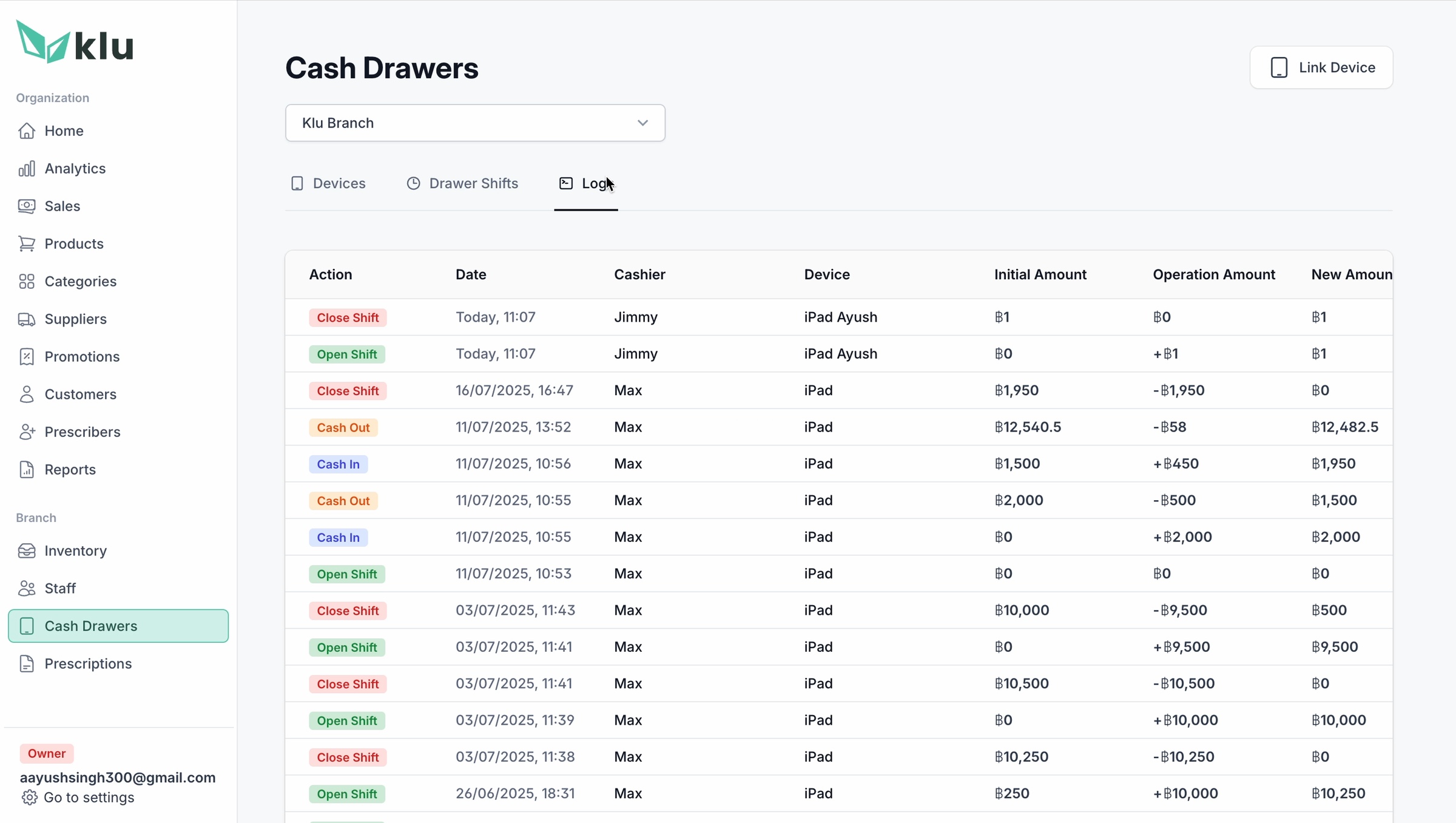The height and width of the screenshot is (823, 1456).
Task: Click the klu logo
Action: 75,42
